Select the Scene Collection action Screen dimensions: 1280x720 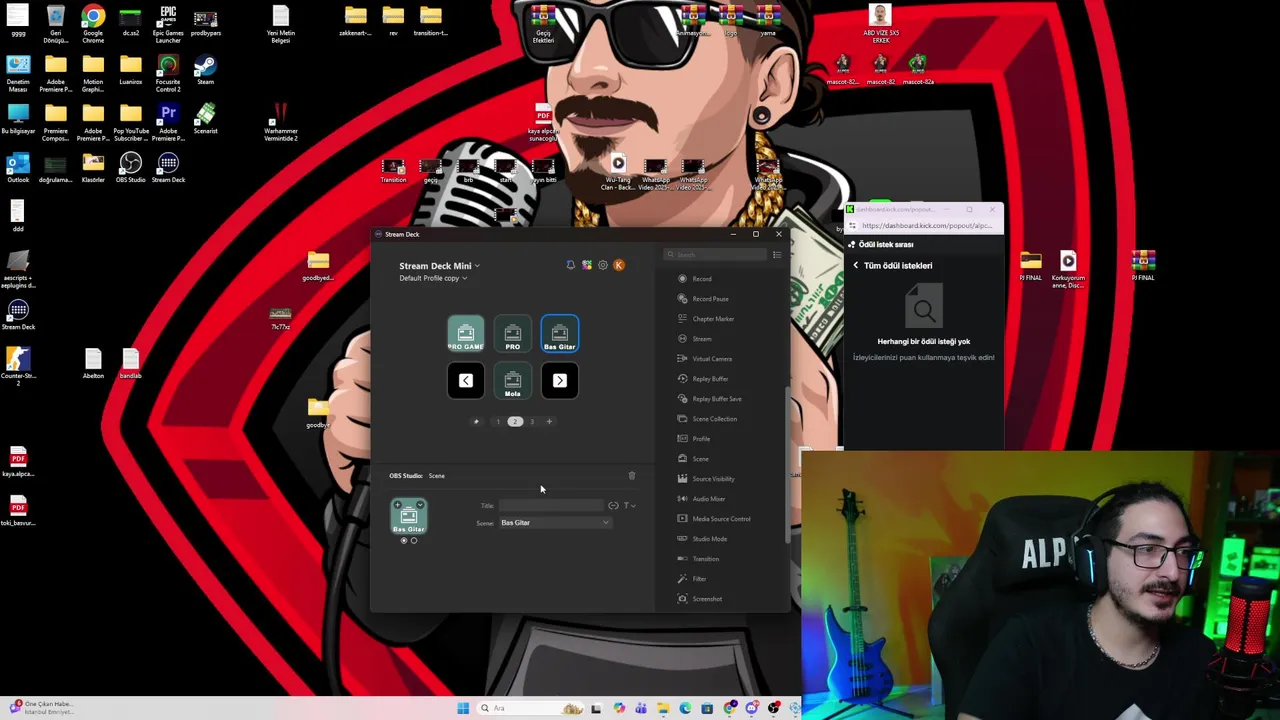pyautogui.click(x=708, y=419)
